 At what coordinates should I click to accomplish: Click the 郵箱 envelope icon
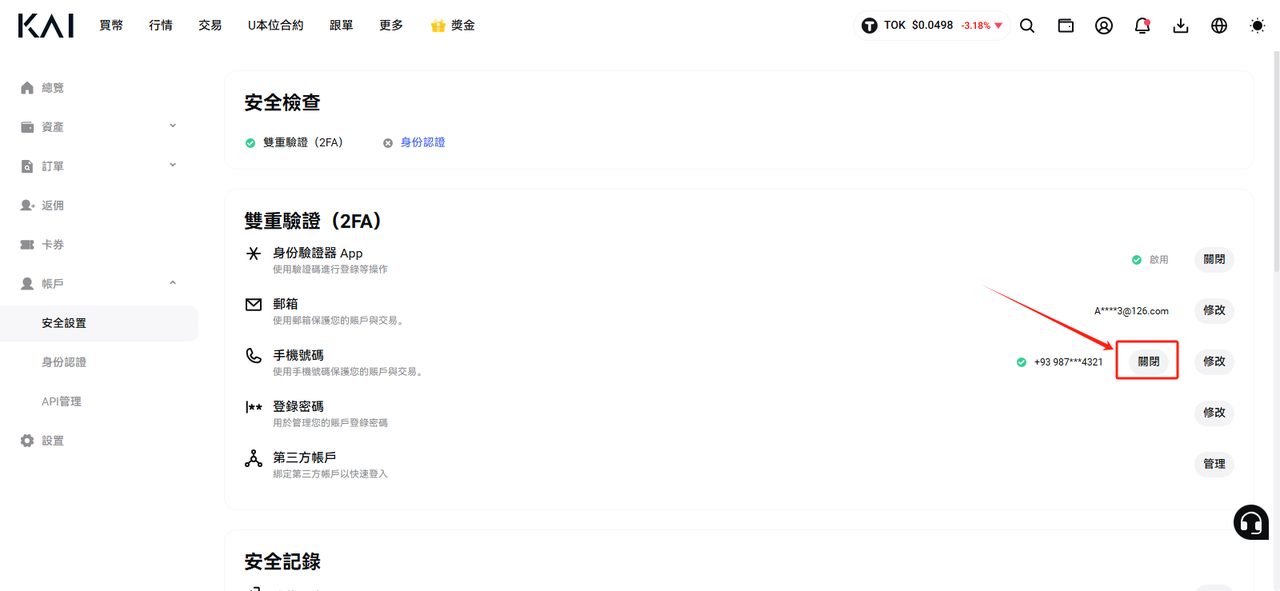click(254, 304)
